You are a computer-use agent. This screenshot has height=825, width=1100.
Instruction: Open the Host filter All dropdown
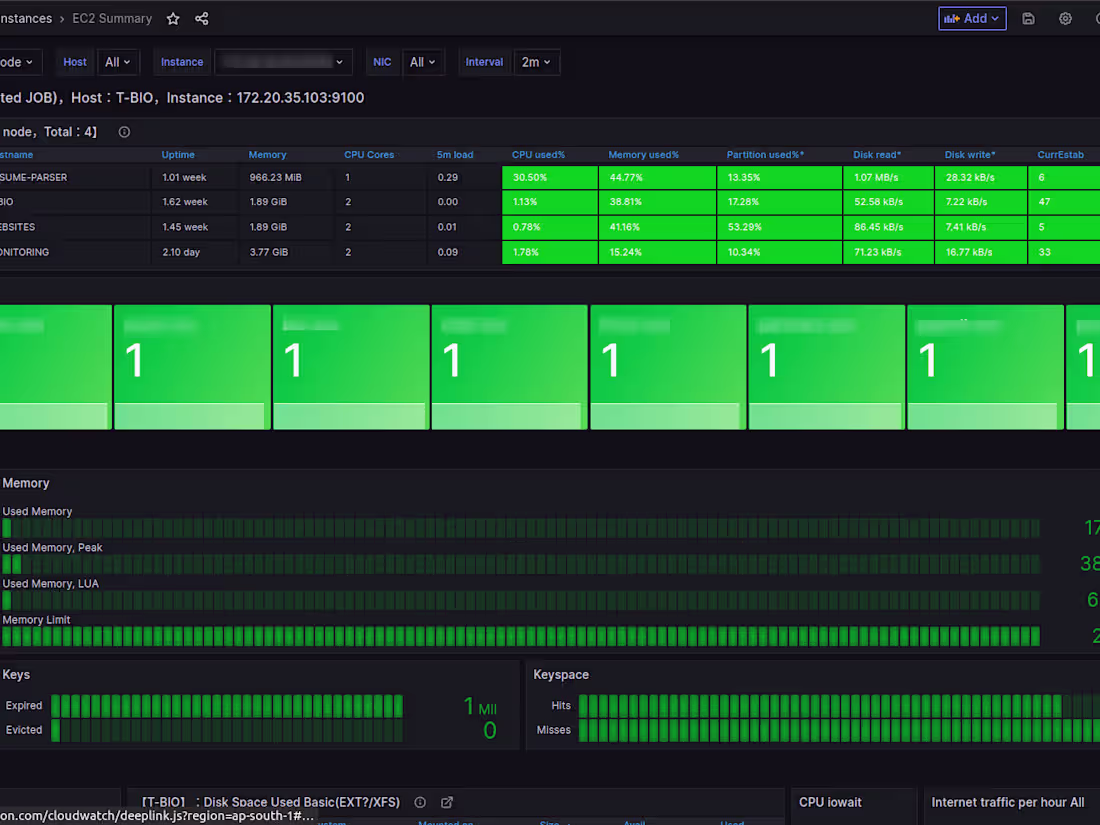coord(118,61)
